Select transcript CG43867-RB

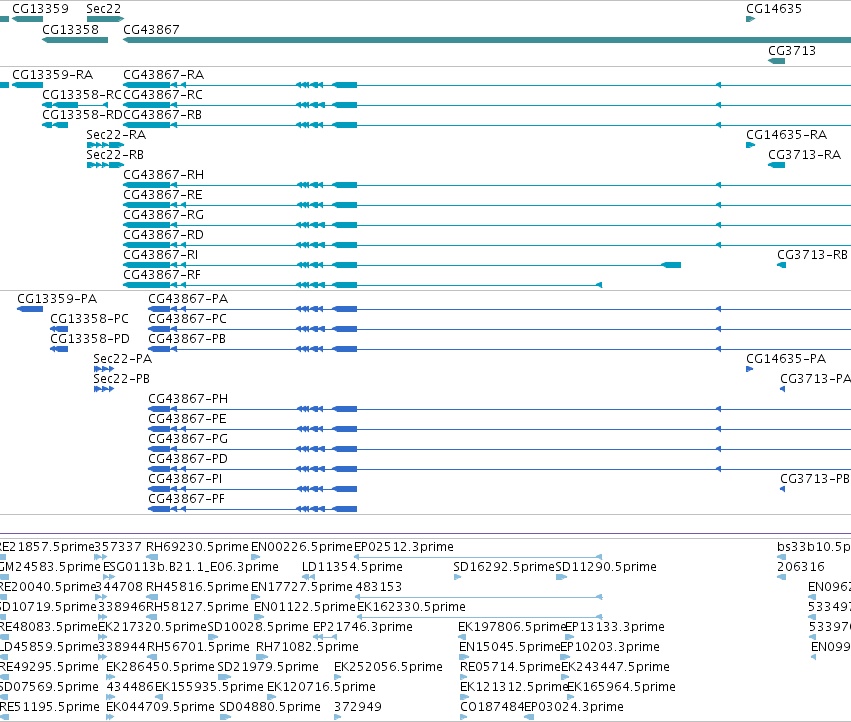point(487,125)
